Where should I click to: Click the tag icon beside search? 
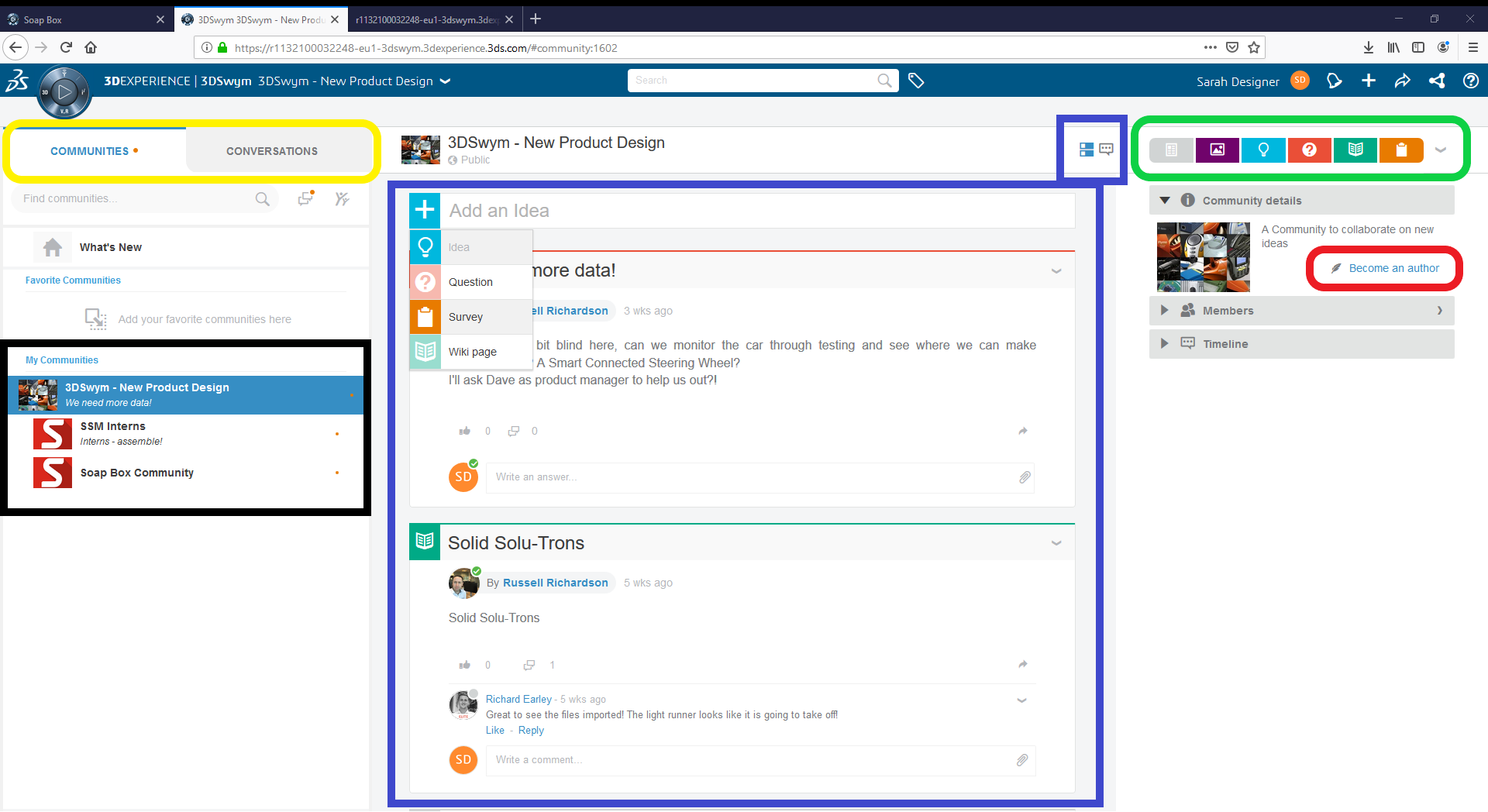(x=916, y=81)
